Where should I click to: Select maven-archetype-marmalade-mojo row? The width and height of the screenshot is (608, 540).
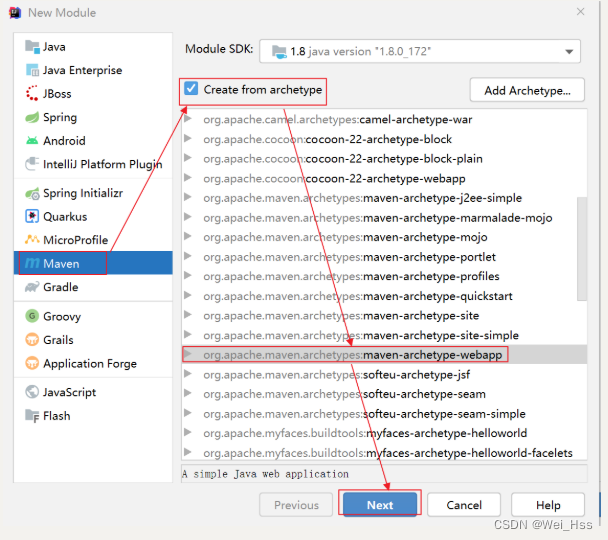[384, 217]
